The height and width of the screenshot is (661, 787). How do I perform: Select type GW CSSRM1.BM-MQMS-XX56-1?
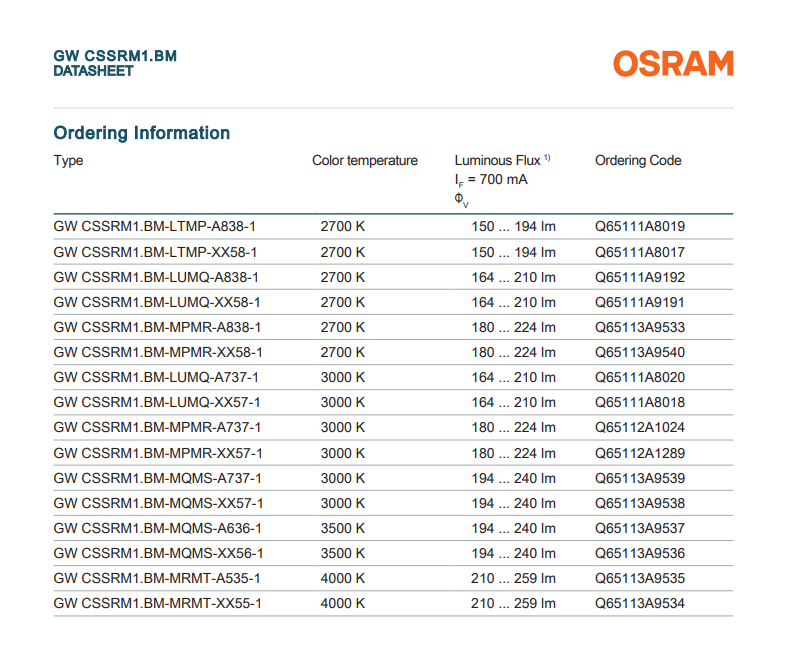158,554
